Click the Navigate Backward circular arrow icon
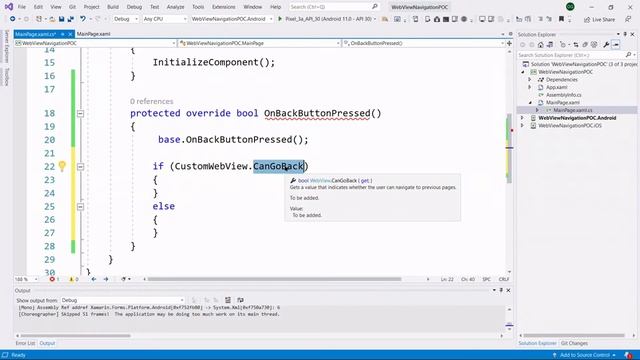Screen dimensions: 640x360 (13, 19)
